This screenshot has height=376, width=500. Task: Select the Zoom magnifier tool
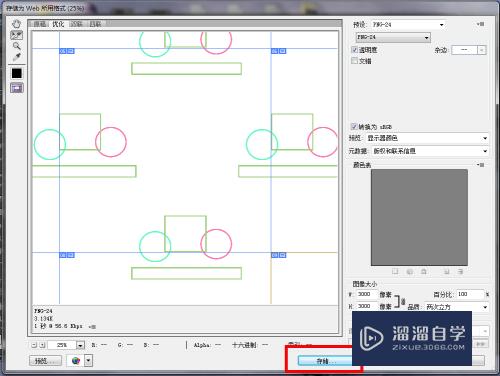pos(16,46)
